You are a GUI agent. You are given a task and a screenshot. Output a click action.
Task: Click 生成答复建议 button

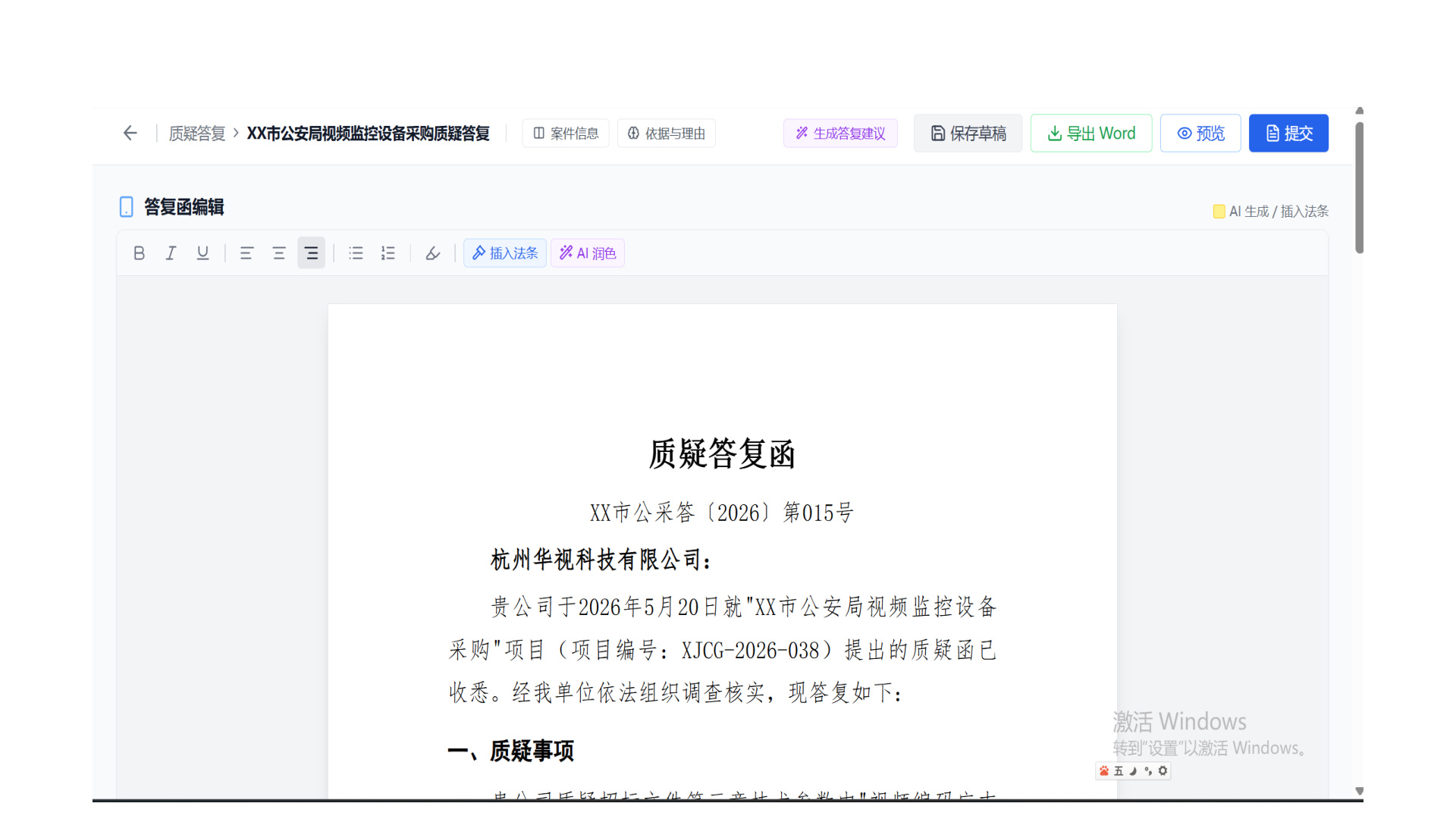pyautogui.click(x=840, y=133)
